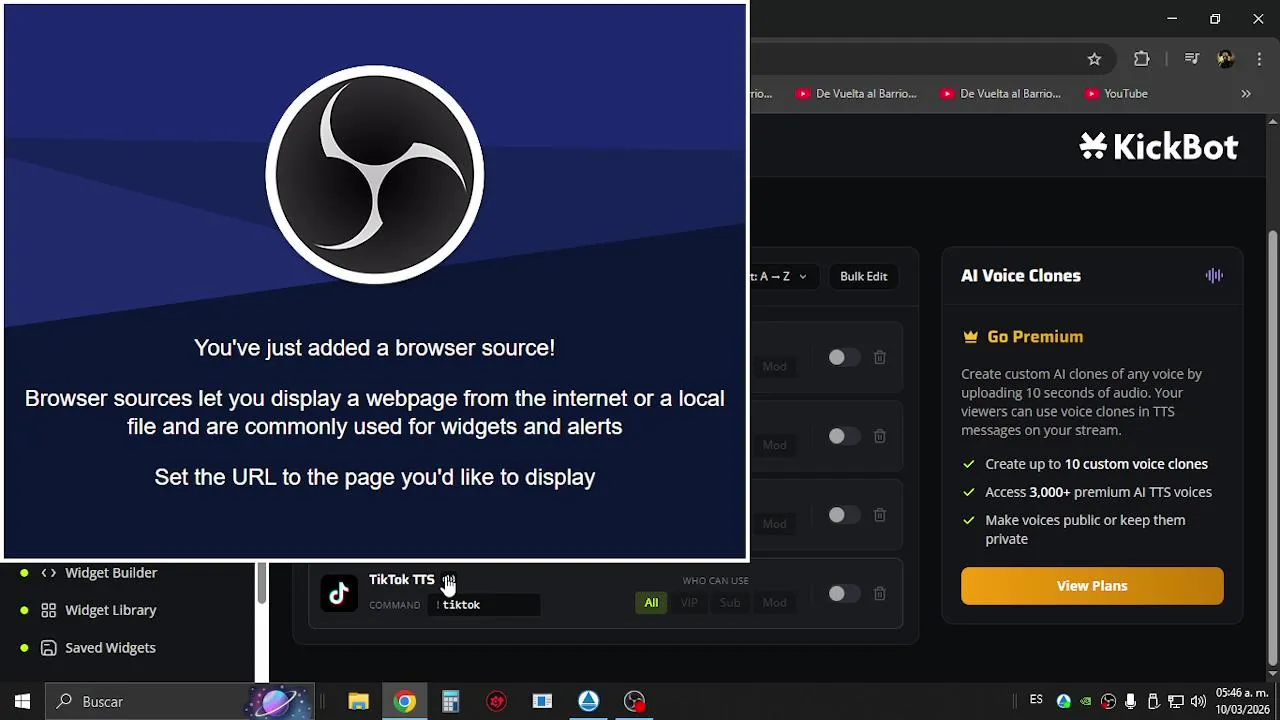Screen dimensions: 1280x720
Task: Click the Widget Builder code brackets icon
Action: tap(48, 573)
